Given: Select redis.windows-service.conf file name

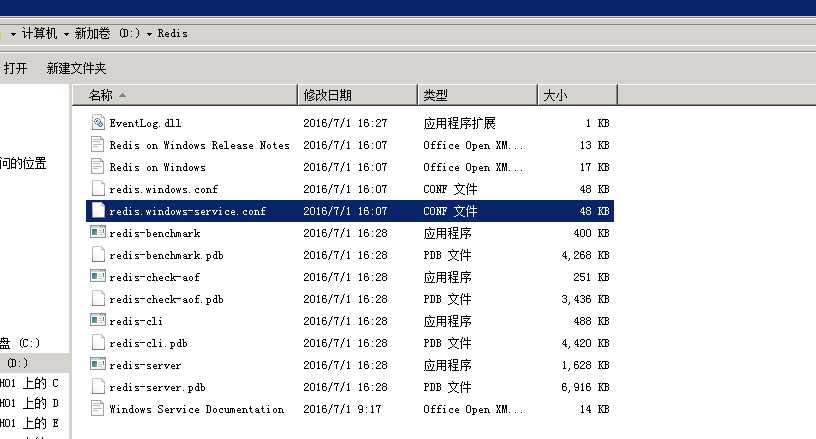Looking at the screenshot, I should (188, 211).
